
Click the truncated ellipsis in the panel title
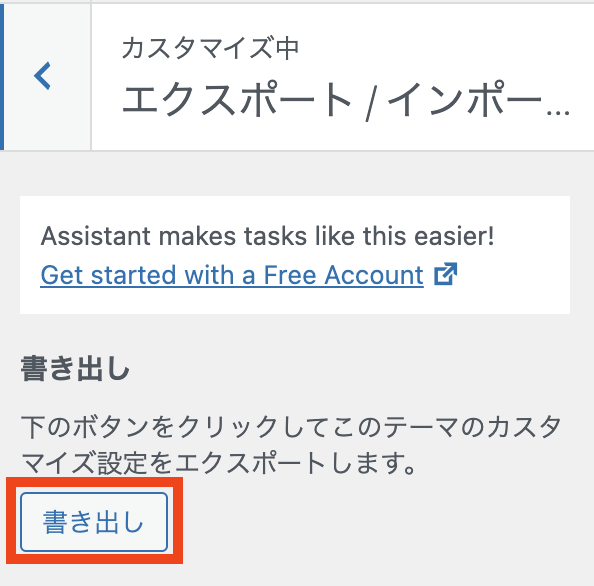point(558,112)
